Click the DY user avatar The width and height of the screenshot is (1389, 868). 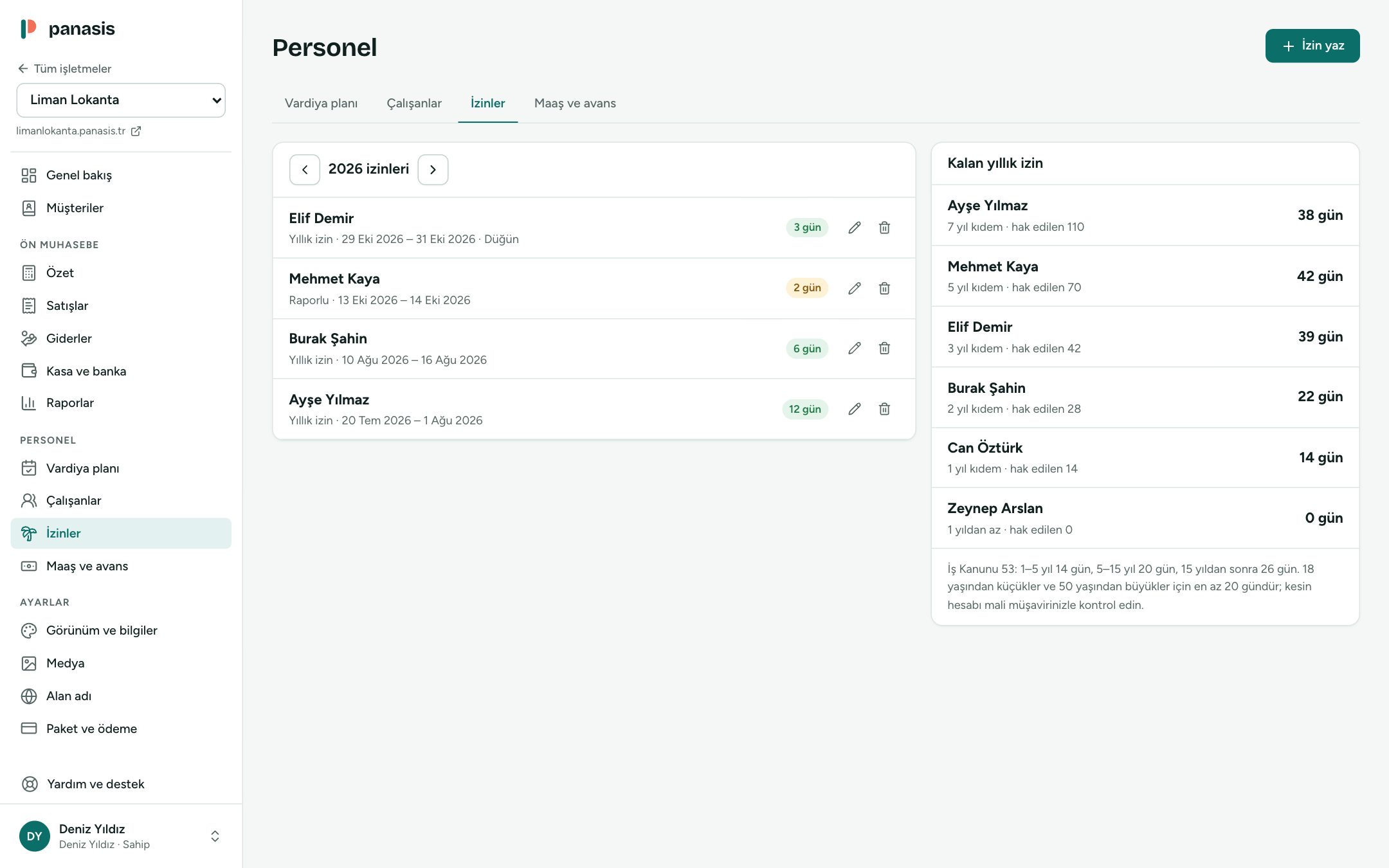pyautogui.click(x=35, y=836)
